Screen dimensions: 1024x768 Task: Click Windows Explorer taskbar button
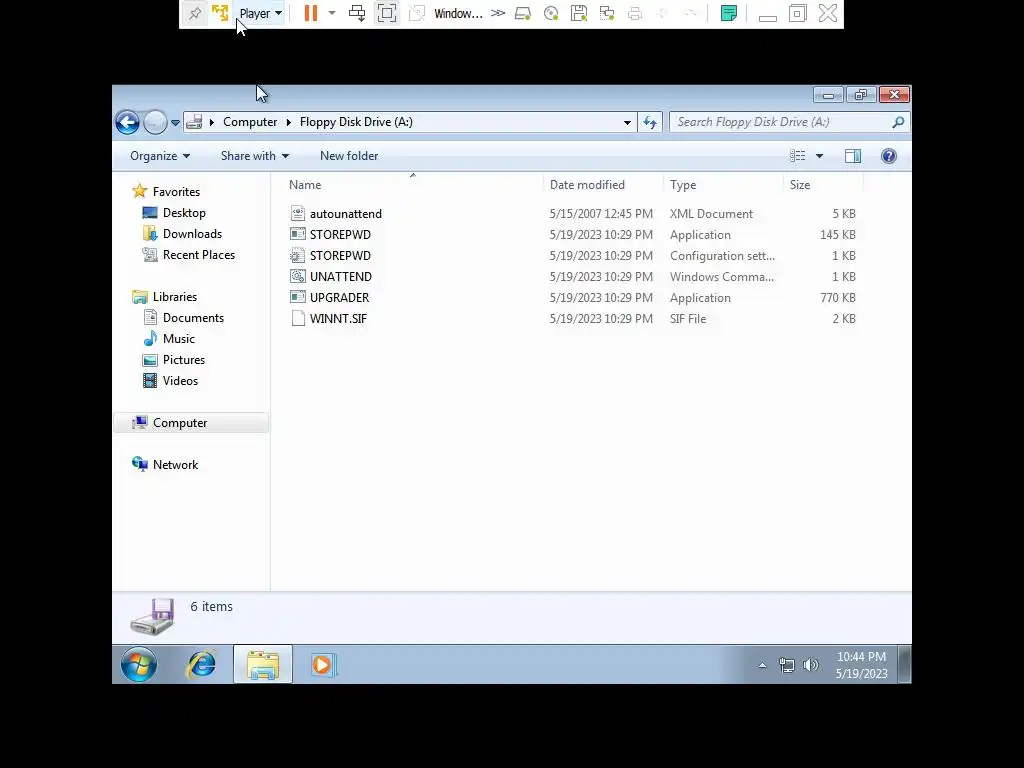tap(263, 665)
